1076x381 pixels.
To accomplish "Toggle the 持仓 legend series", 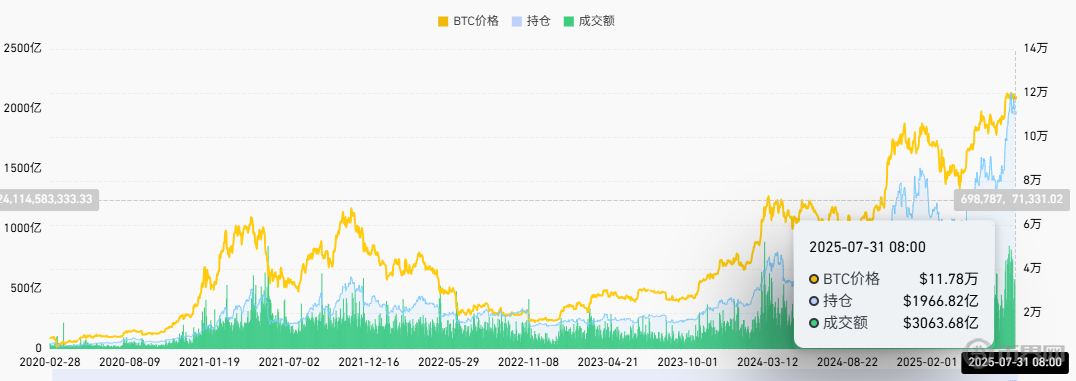I will [x=530, y=21].
